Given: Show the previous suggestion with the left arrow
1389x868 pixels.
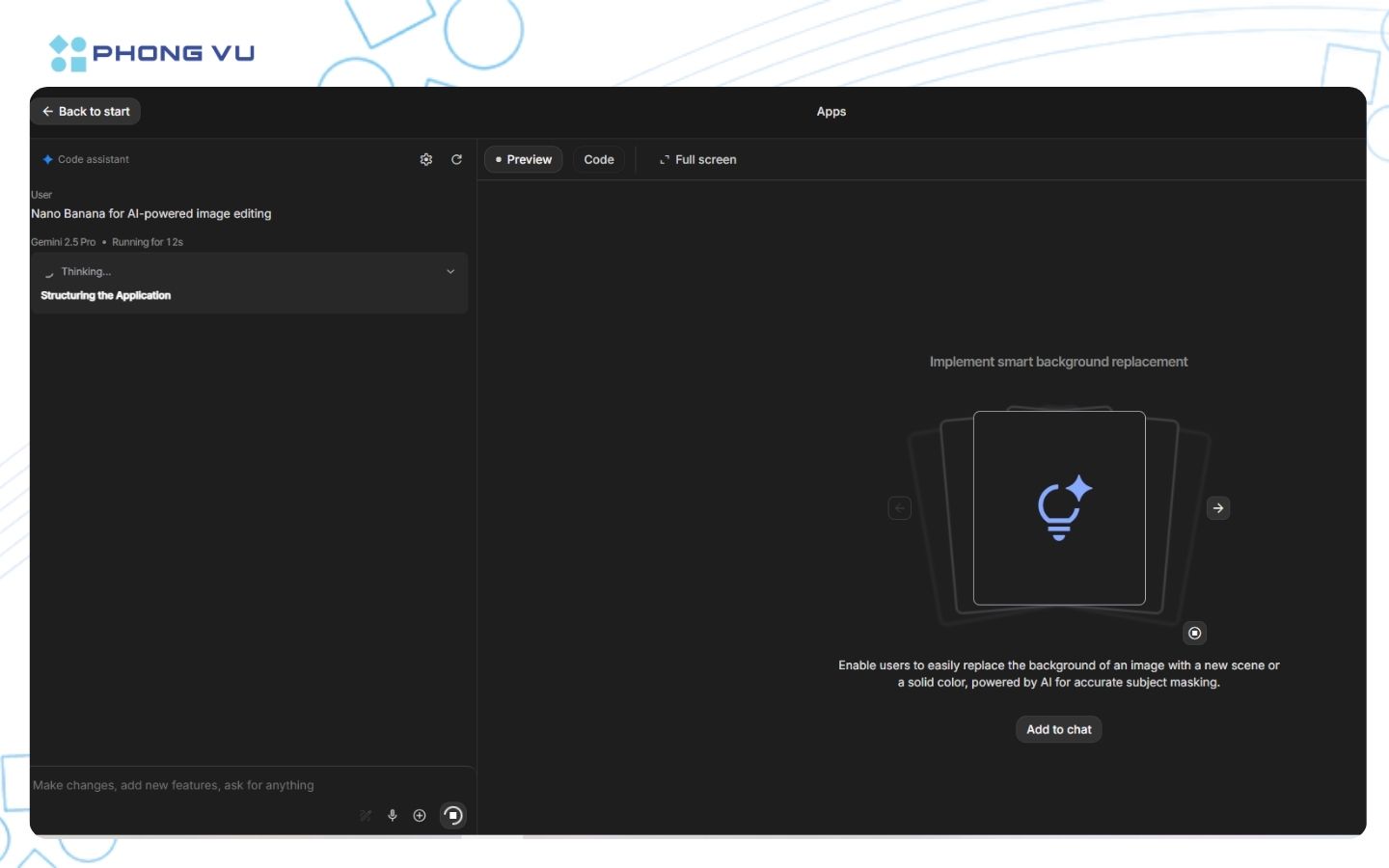Looking at the screenshot, I should pos(899,508).
